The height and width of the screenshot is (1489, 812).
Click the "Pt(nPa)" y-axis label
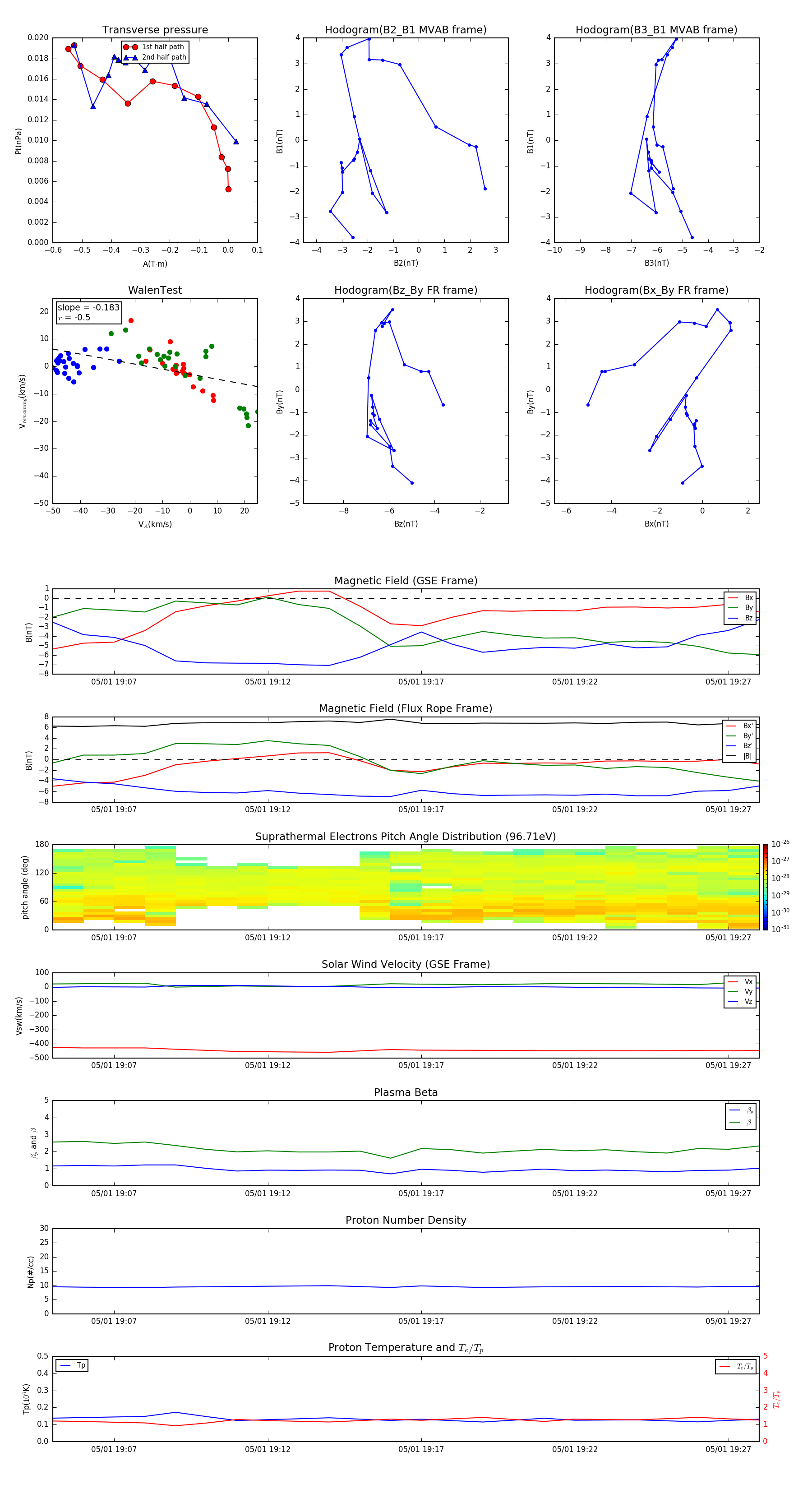tap(18, 141)
